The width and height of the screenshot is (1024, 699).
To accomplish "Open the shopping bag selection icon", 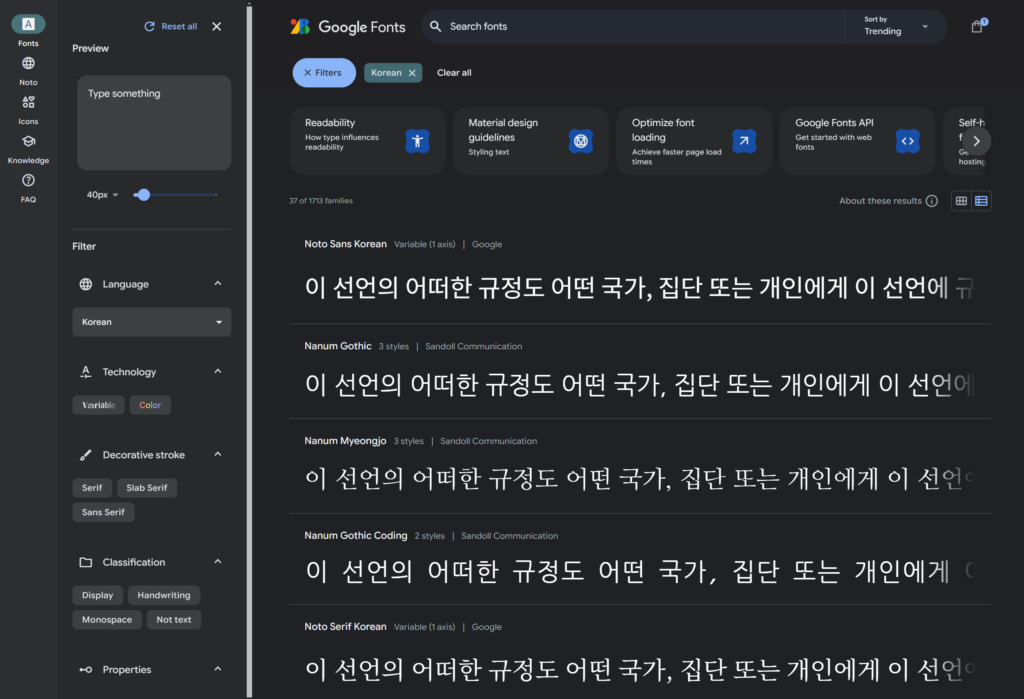I will click(x=977, y=26).
